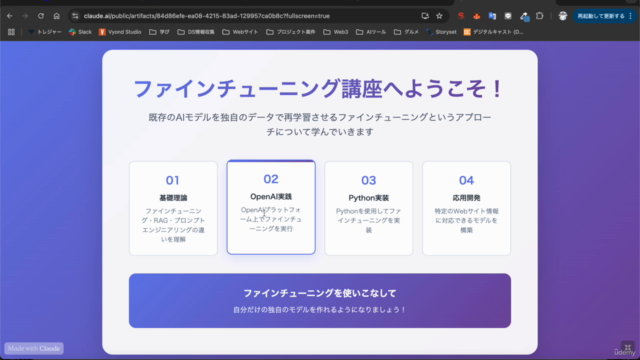Open the browser profile avatar
This screenshot has height=360, width=640.
(x=563, y=16)
